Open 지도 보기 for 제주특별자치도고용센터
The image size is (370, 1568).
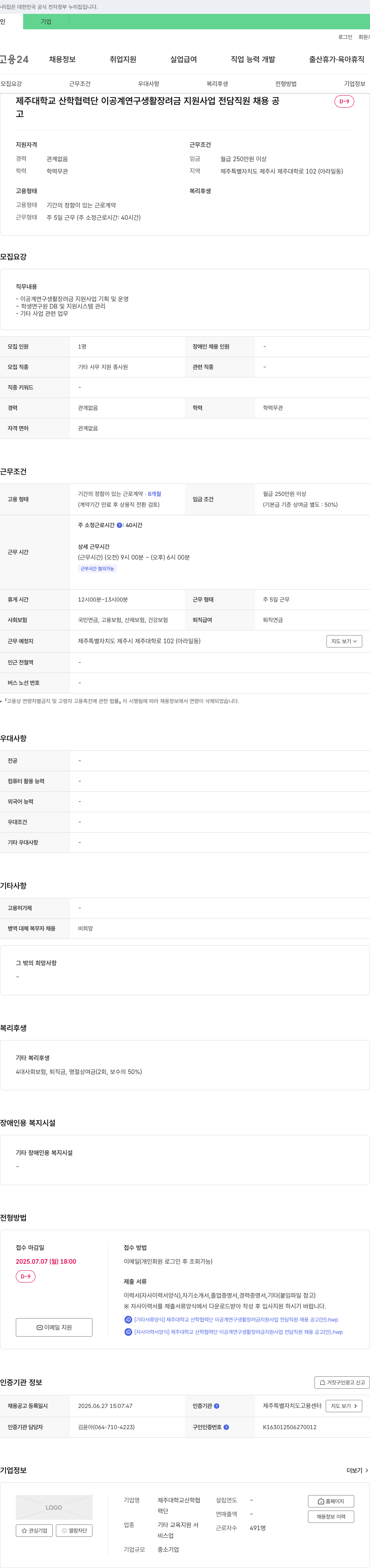pyautogui.click(x=344, y=1406)
